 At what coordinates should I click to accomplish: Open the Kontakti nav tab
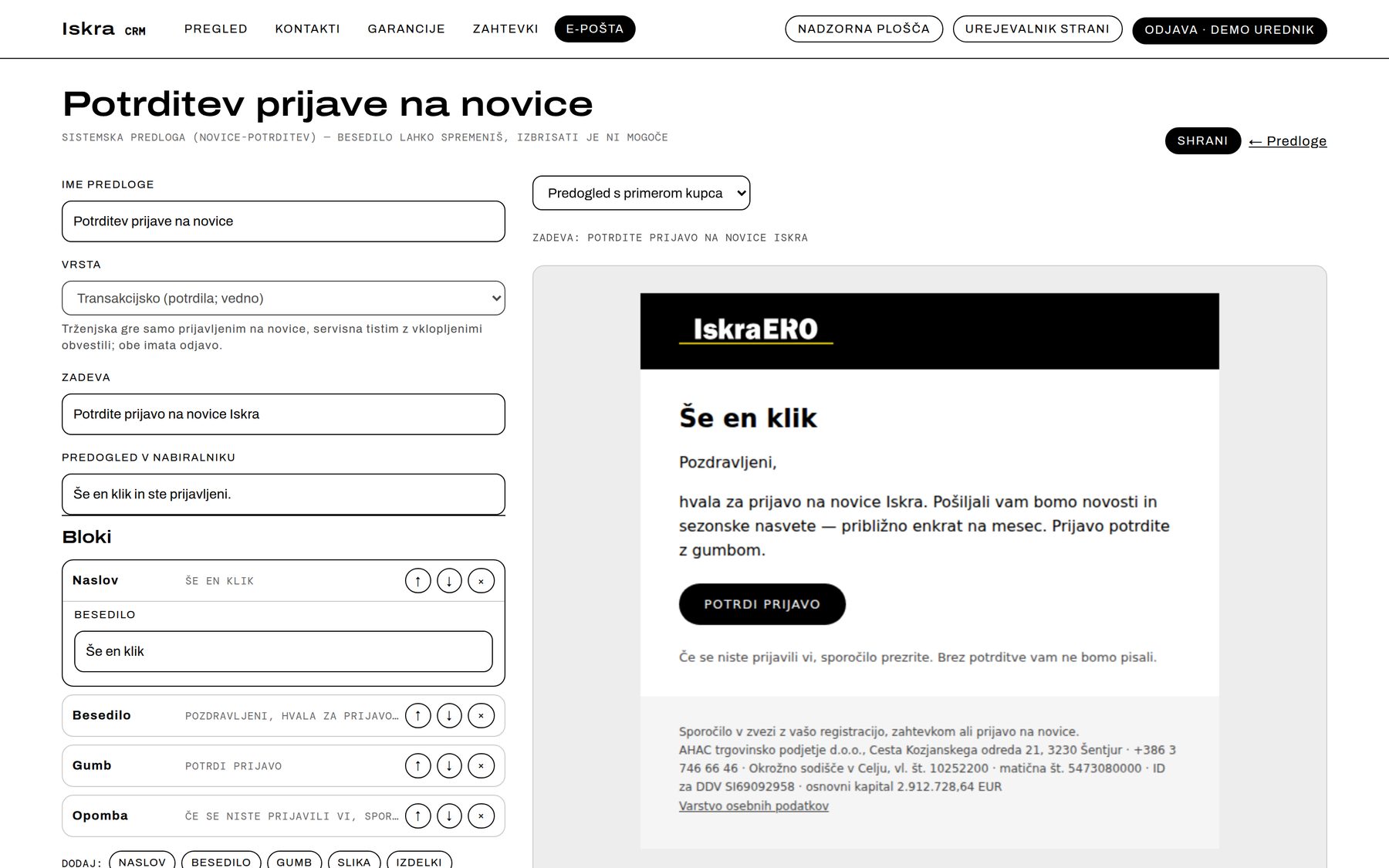tap(307, 29)
